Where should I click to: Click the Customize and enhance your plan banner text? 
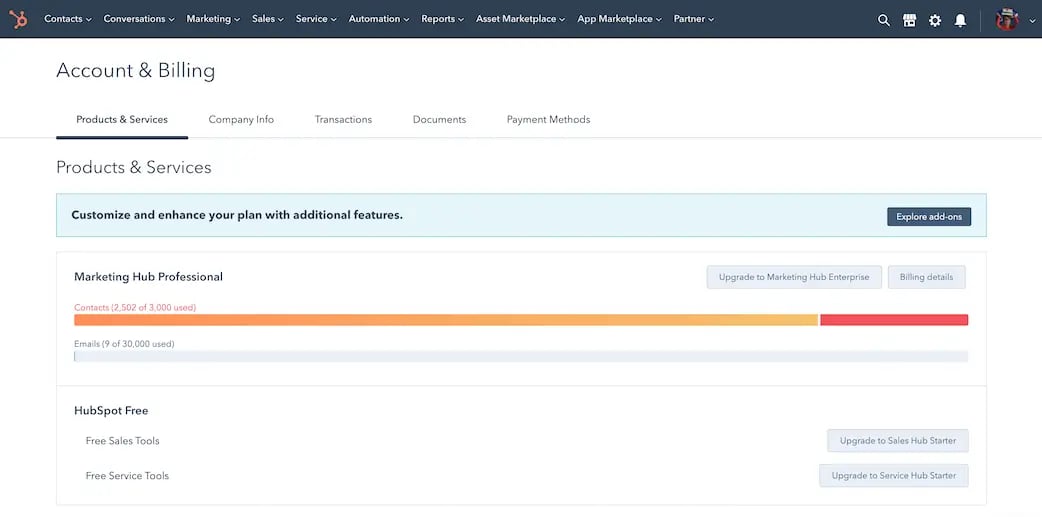coord(237,215)
